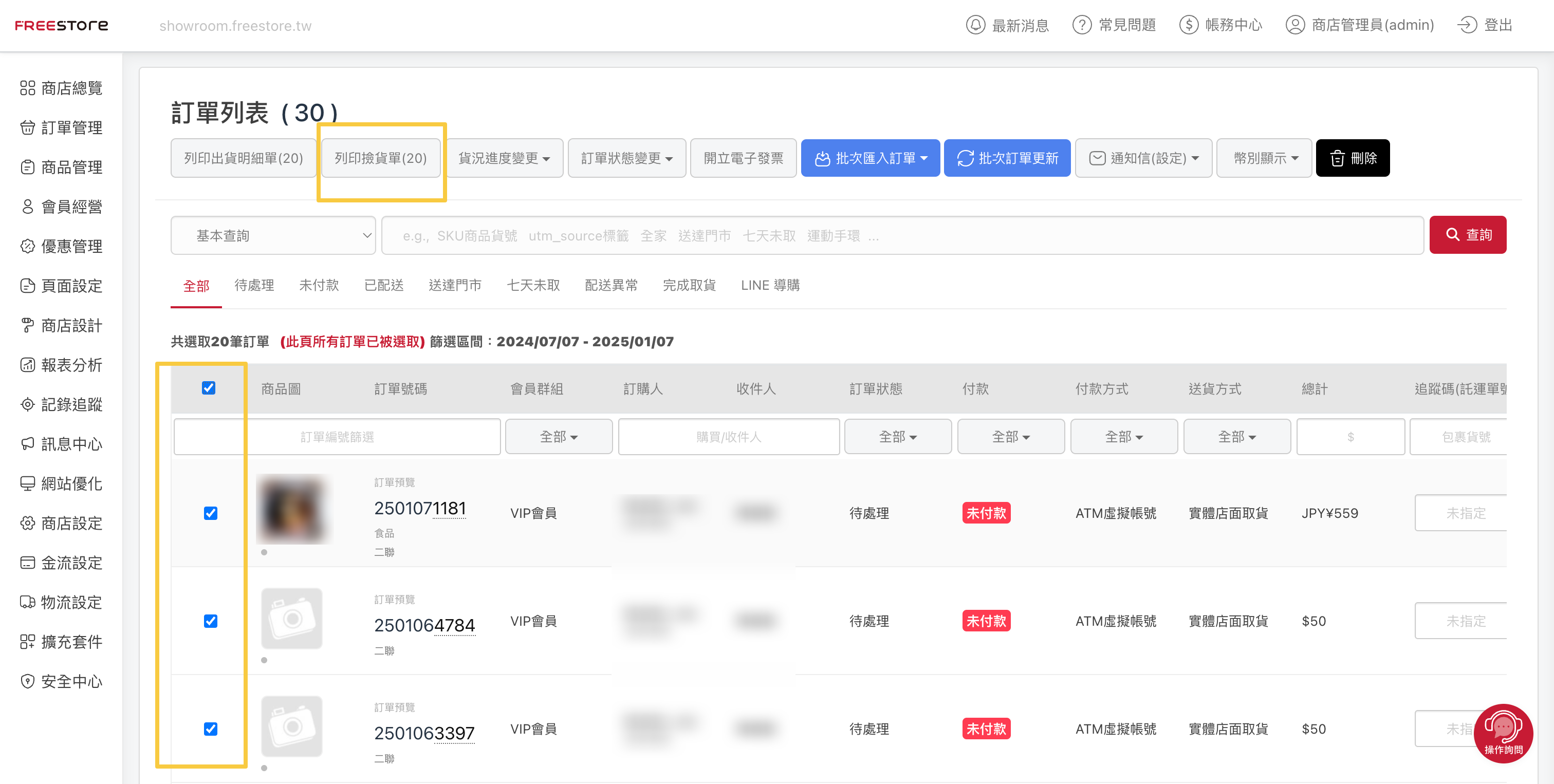The image size is (1554, 784).
Task: Click the red 查詢 search button
Action: coord(1468,235)
